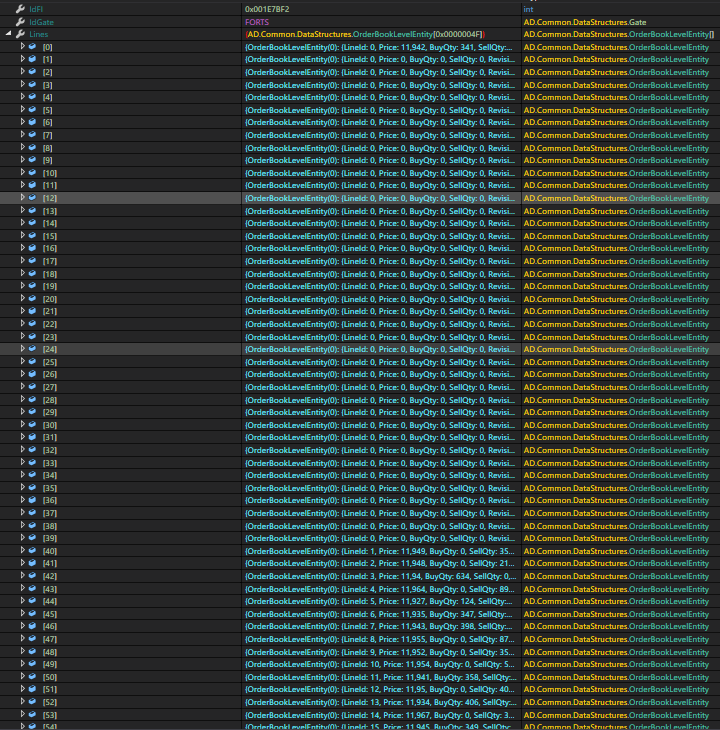Click the IdFI value 0x001E7BF2
This screenshot has height=730, width=720.
pos(267,9)
